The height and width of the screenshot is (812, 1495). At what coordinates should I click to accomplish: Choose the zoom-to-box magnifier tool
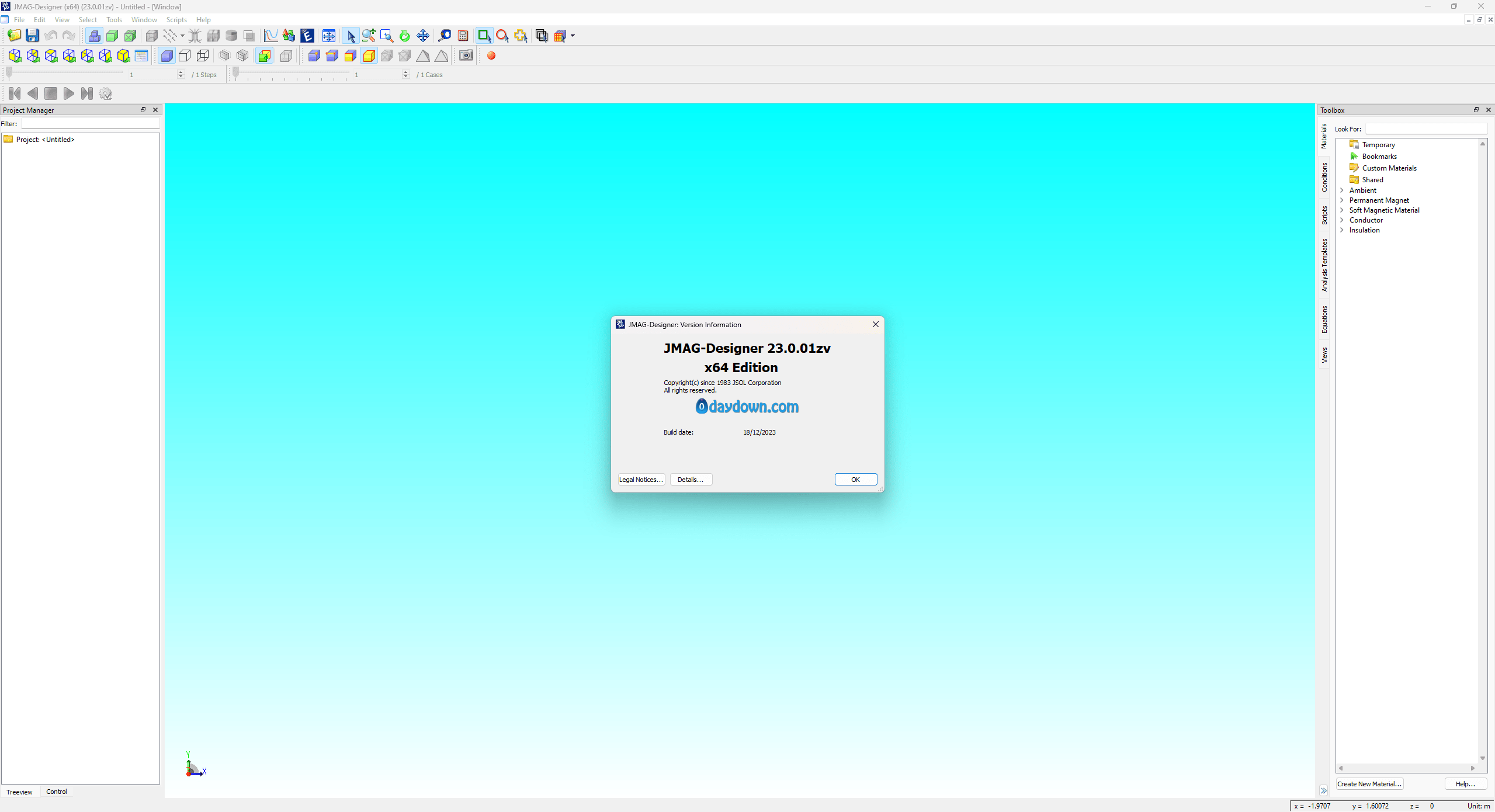pyautogui.click(x=387, y=36)
